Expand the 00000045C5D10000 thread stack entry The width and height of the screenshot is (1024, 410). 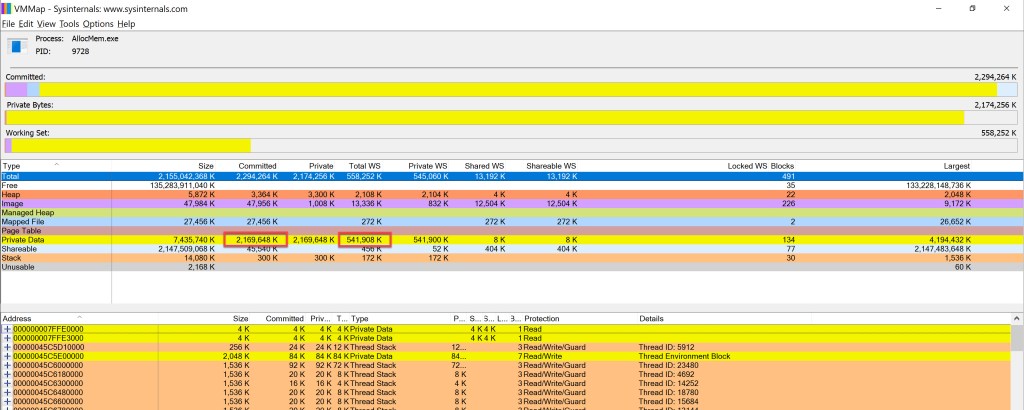tap(8, 346)
